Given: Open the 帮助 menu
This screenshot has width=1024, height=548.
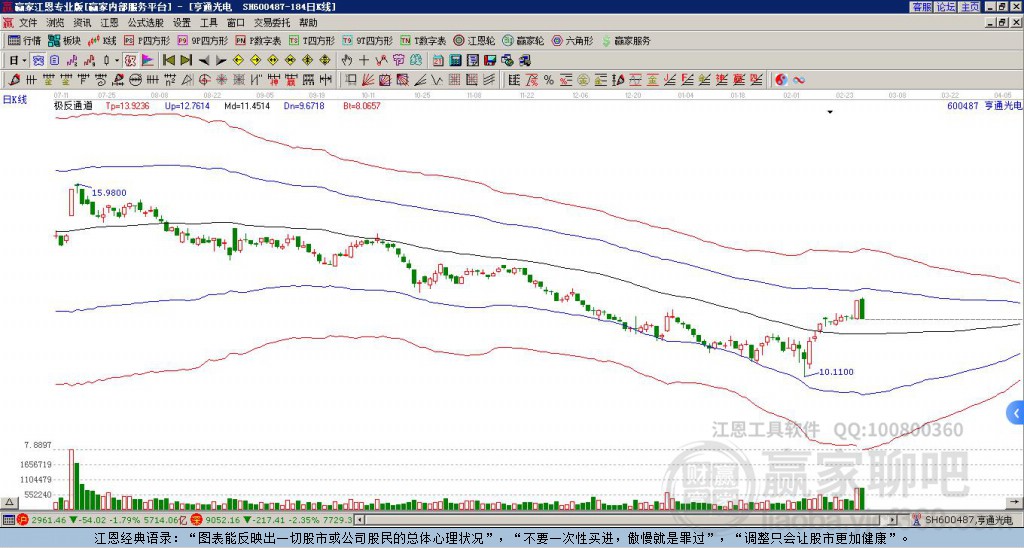Looking at the screenshot, I should tap(308, 23).
